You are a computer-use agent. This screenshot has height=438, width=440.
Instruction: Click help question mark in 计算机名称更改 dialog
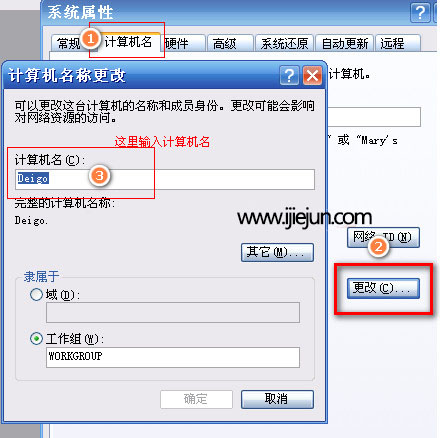coord(289,75)
